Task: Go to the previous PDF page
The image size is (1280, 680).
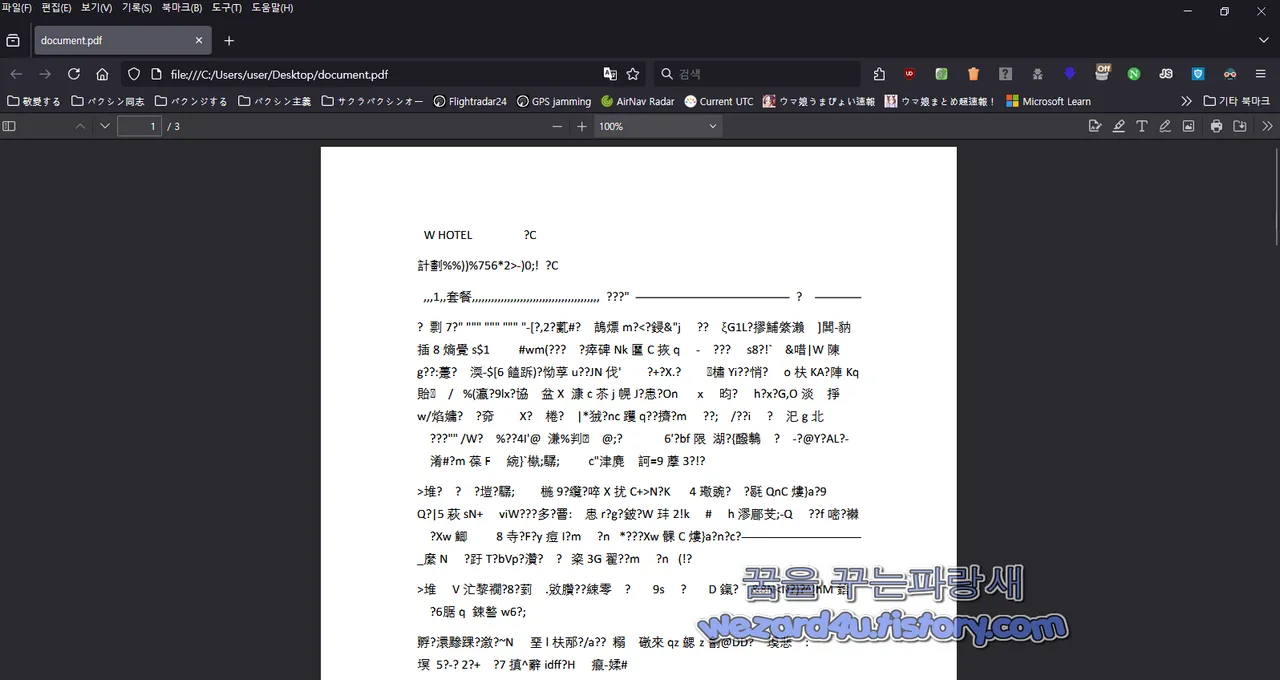Action: [81, 126]
